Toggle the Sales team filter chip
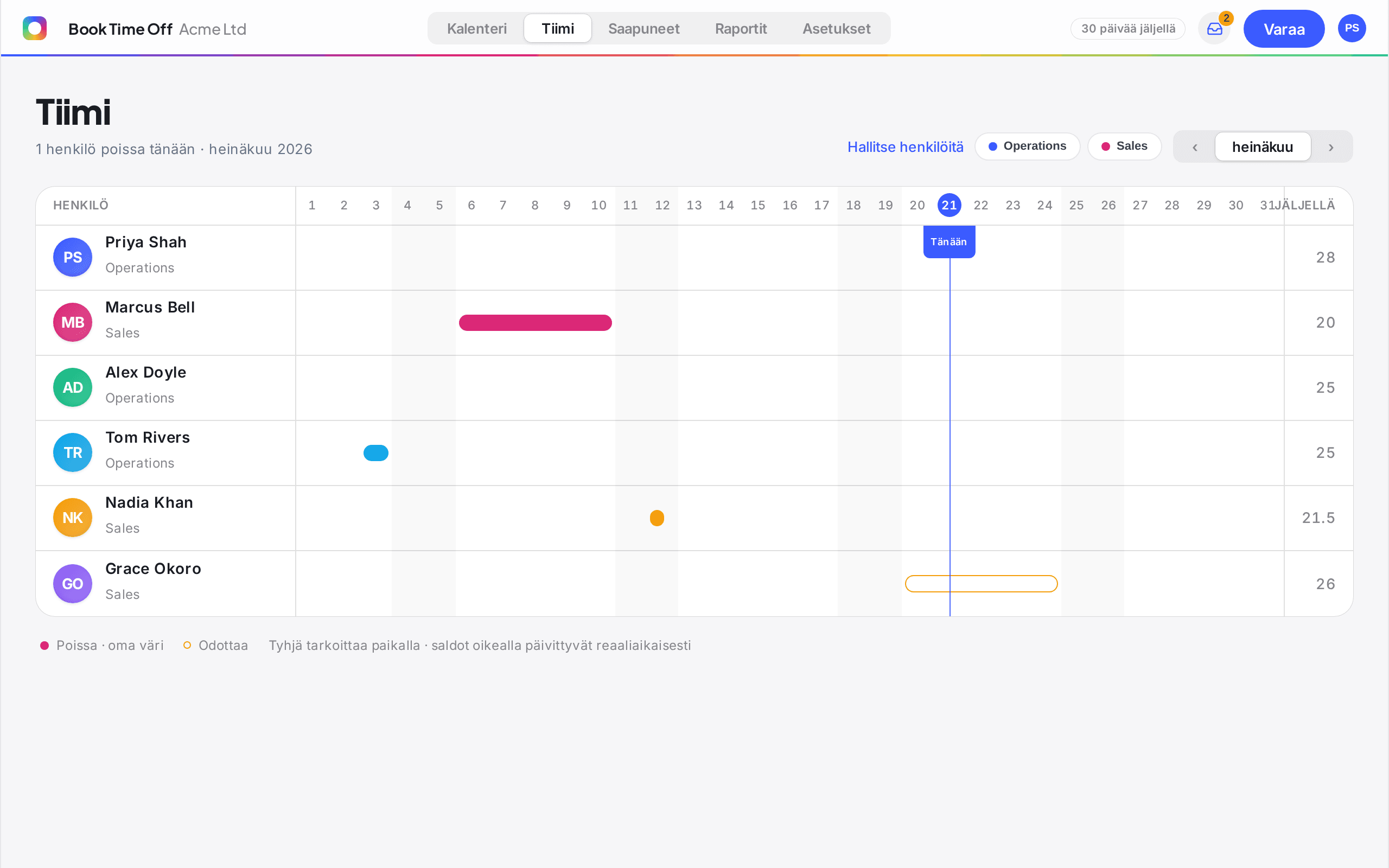The image size is (1389, 868). point(1124,146)
